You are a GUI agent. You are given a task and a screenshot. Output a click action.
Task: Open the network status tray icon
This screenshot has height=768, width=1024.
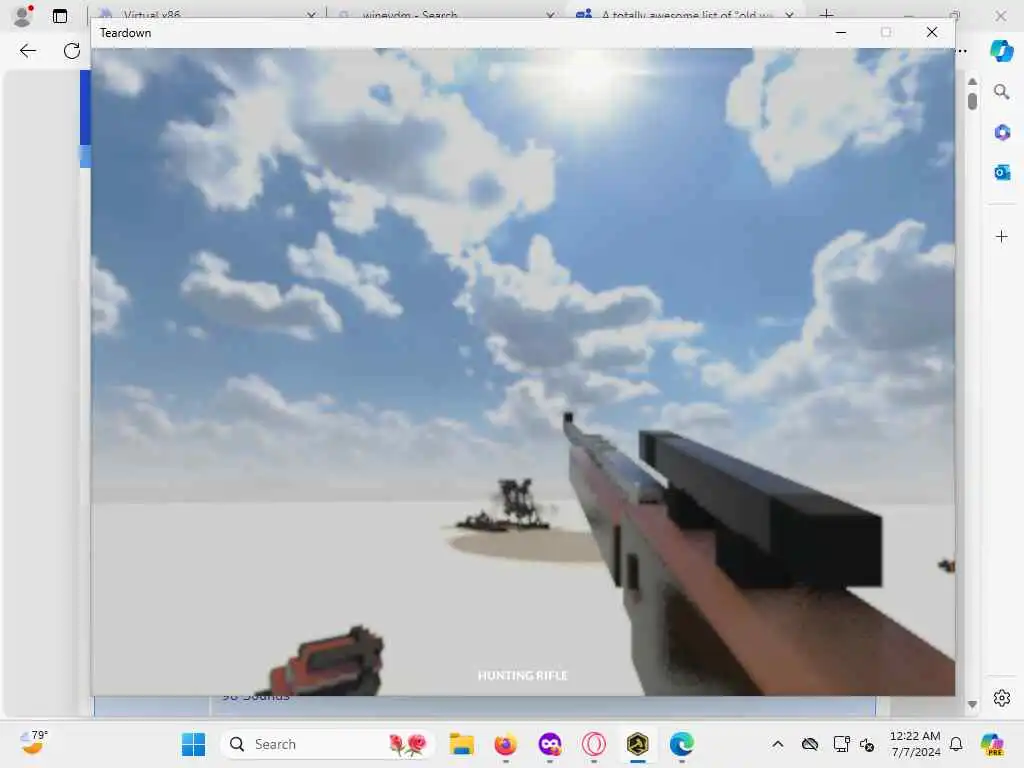point(841,744)
